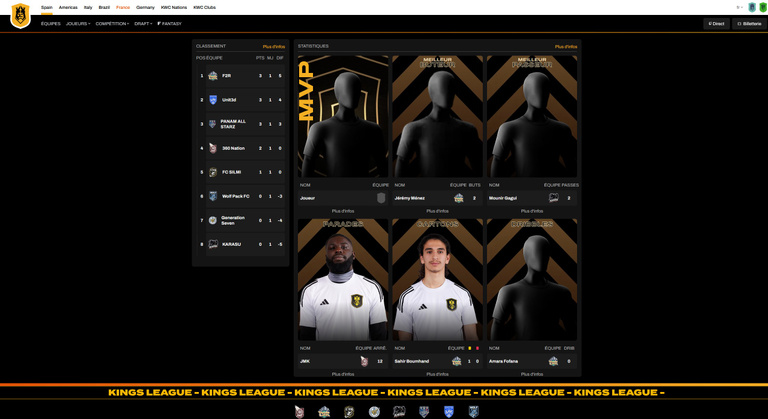Click the 'Mounir Gagui' player name

(503, 198)
